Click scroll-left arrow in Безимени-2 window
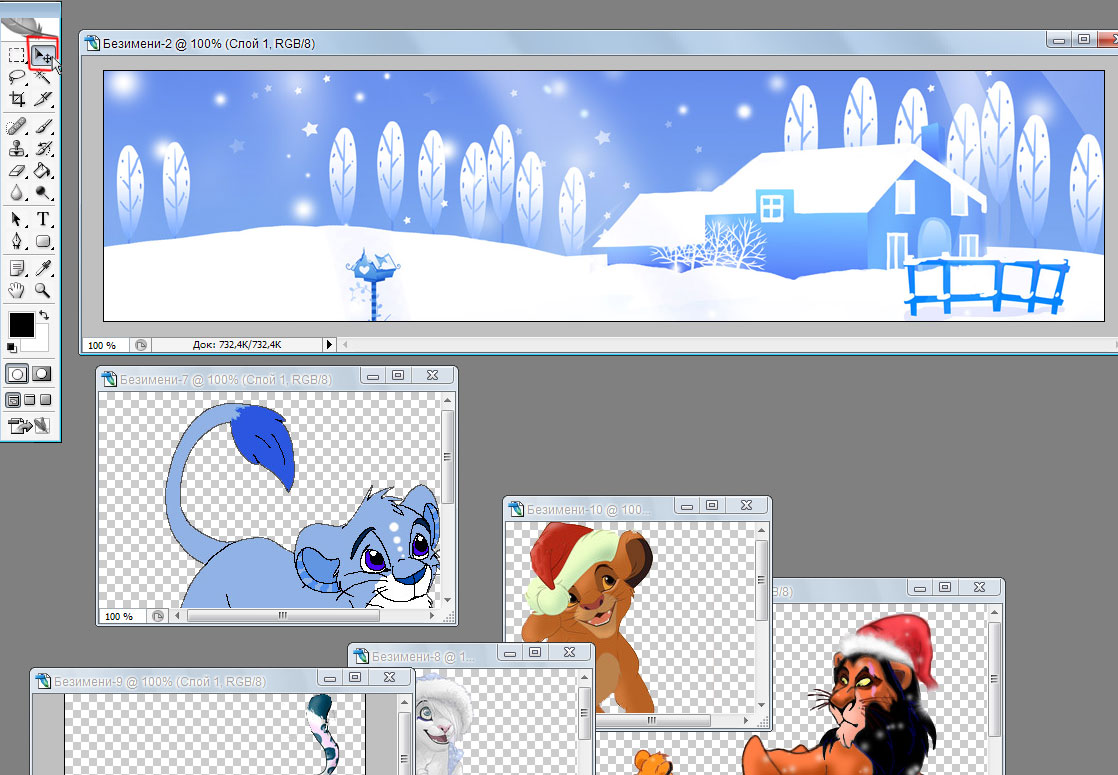The width and height of the screenshot is (1118, 775). pos(346,345)
